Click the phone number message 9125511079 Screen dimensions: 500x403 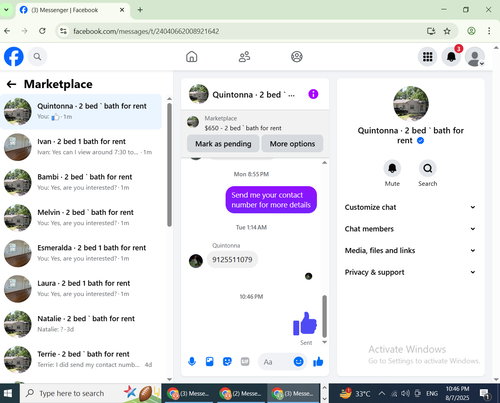click(232, 260)
